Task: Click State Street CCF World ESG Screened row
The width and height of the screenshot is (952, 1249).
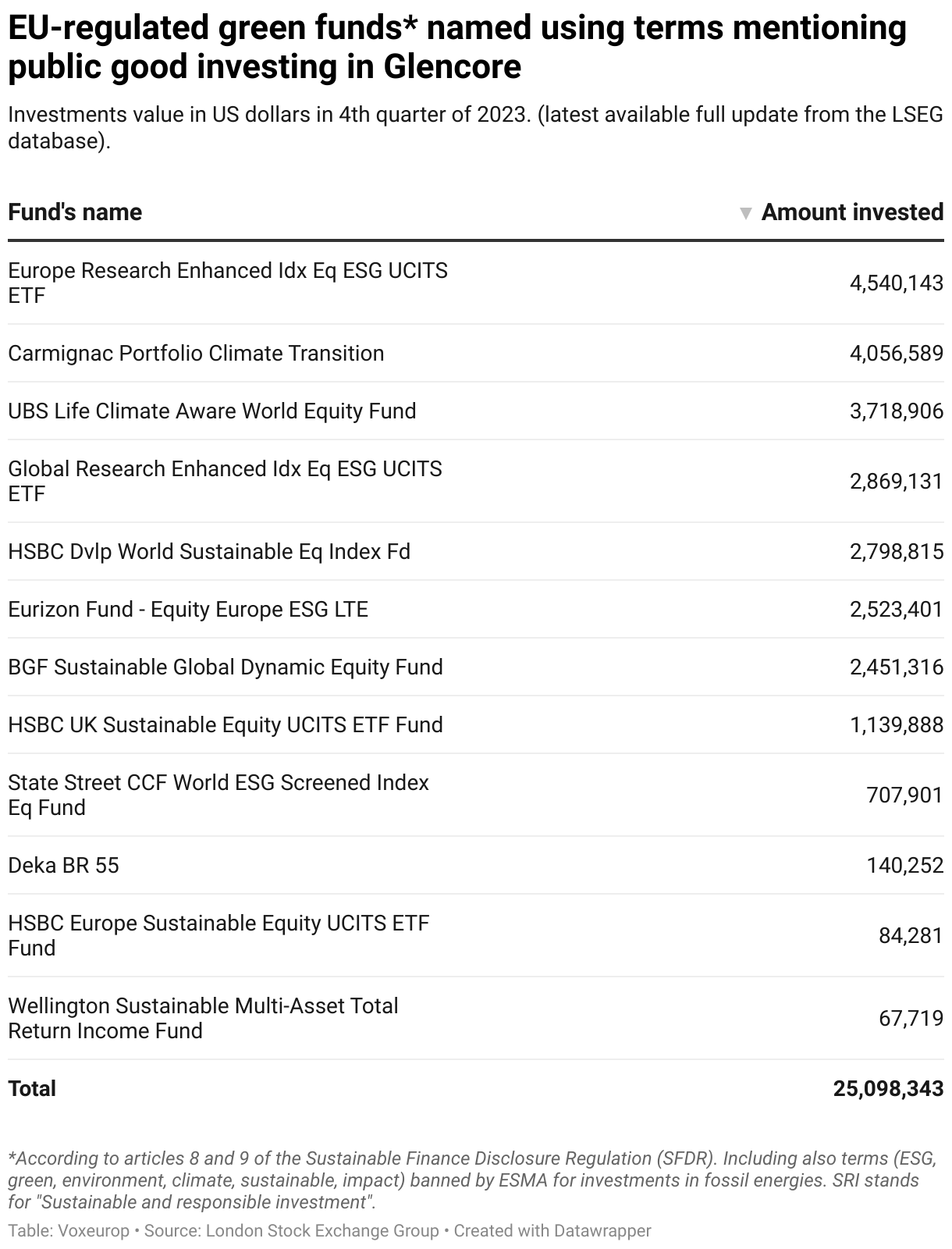Action: (218, 795)
